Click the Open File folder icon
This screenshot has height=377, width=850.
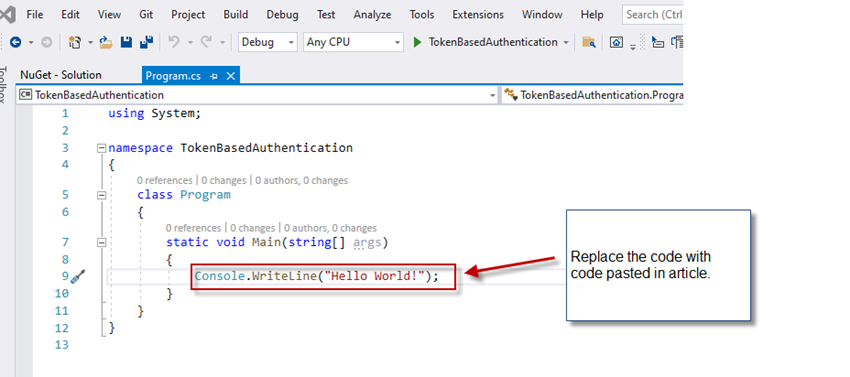pos(106,42)
